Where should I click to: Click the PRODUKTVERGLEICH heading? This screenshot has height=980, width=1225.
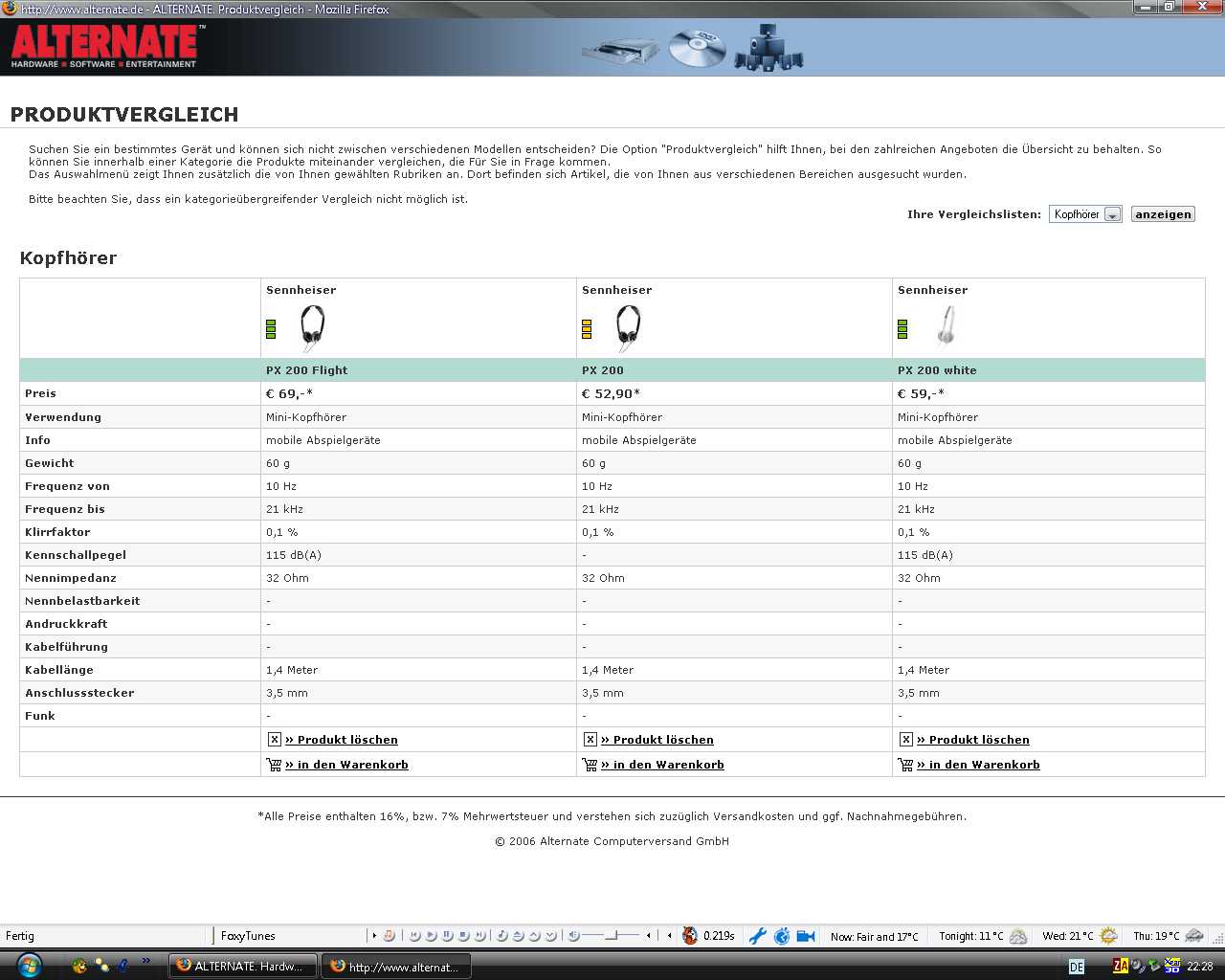(124, 114)
